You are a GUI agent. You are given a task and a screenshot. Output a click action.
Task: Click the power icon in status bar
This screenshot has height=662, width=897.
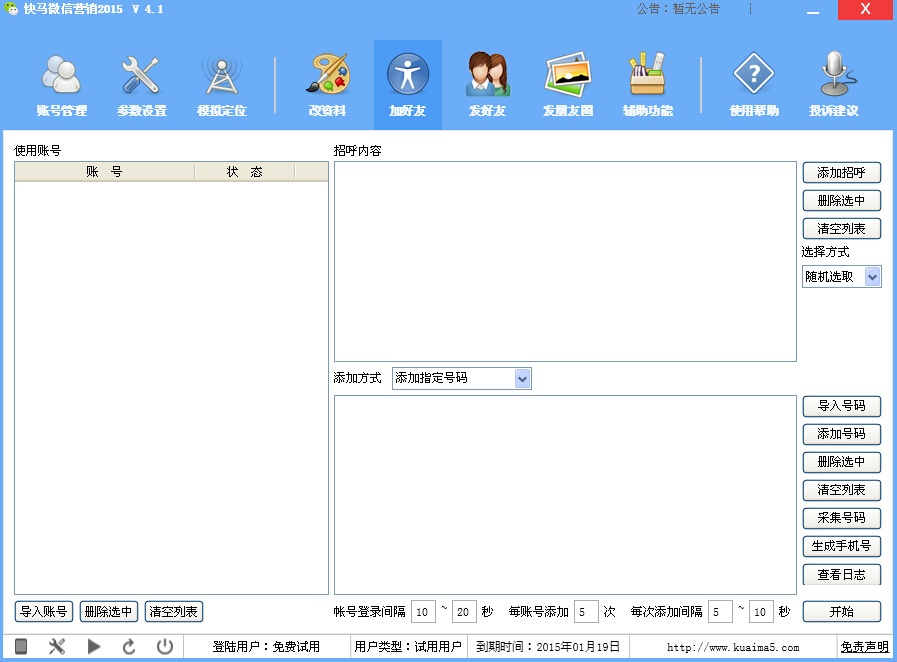(x=165, y=647)
